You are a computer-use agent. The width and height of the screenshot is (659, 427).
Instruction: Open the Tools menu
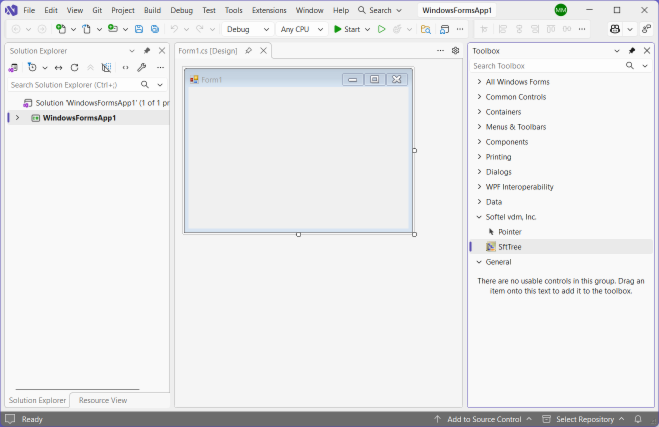(233, 10)
